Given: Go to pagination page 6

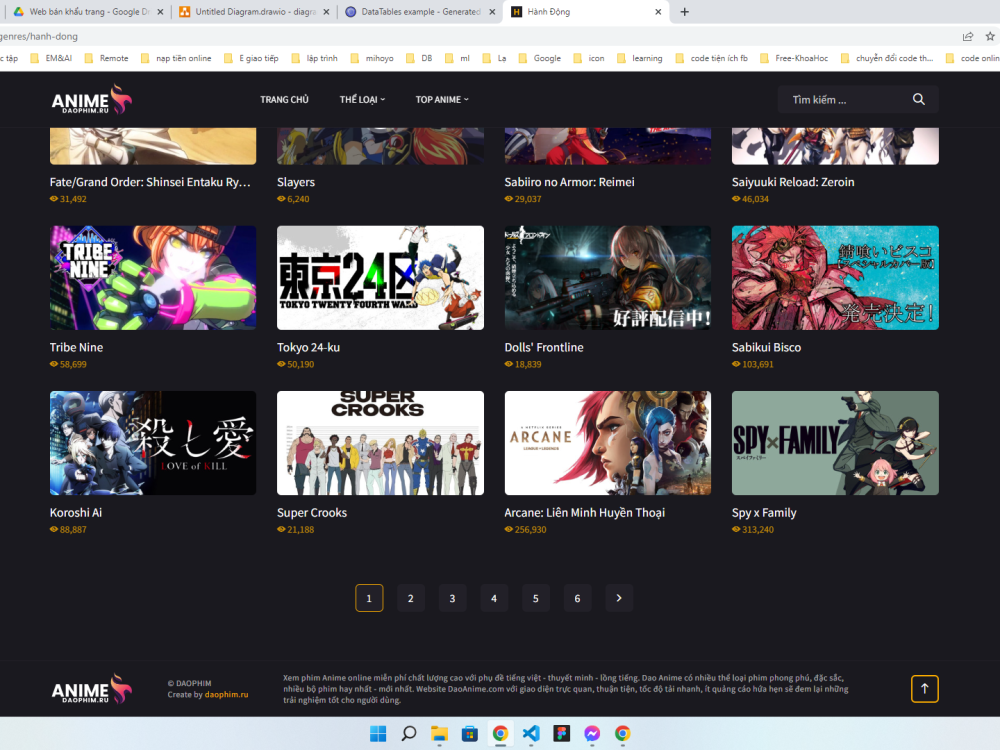Looking at the screenshot, I should click(577, 598).
